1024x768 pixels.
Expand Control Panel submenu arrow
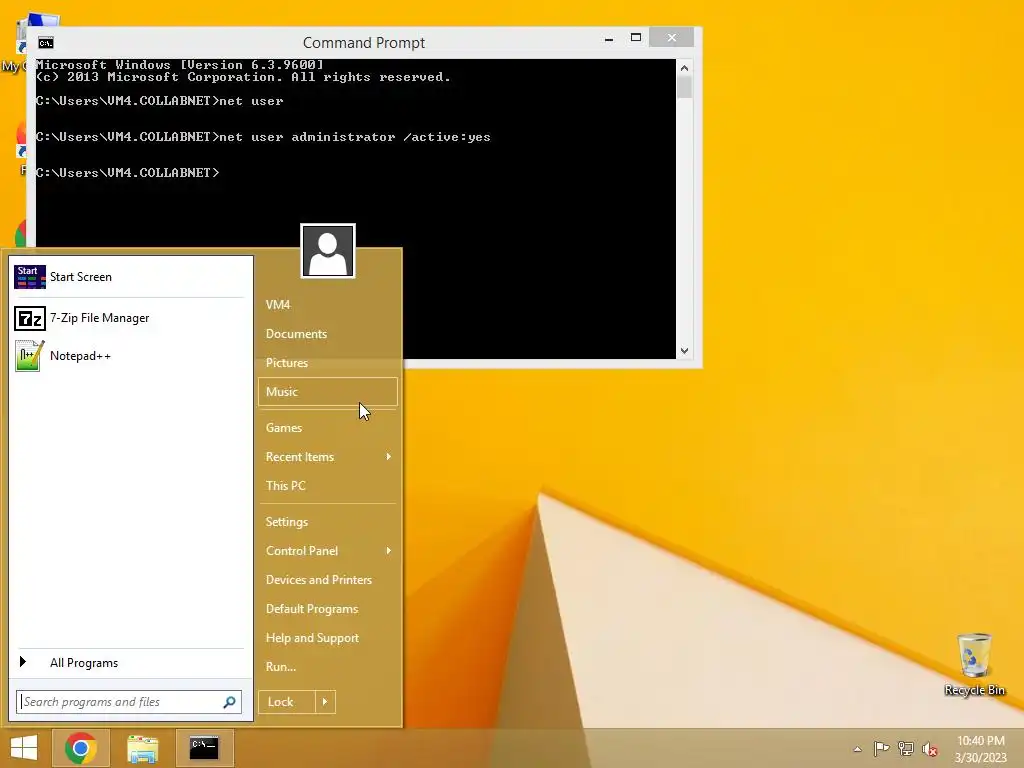389,551
